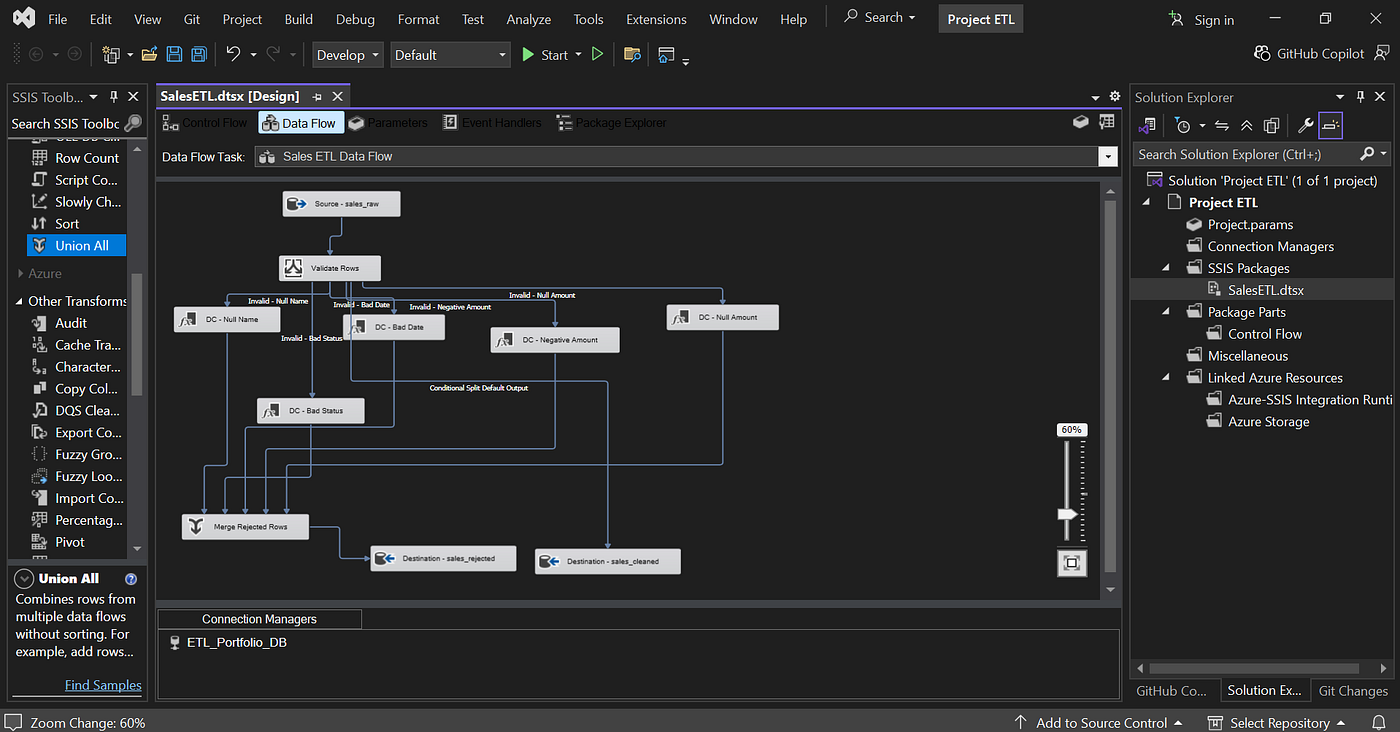1400x732 pixels.
Task: Select the Fuzzy Lookup toolbox item
Action: 75,477
